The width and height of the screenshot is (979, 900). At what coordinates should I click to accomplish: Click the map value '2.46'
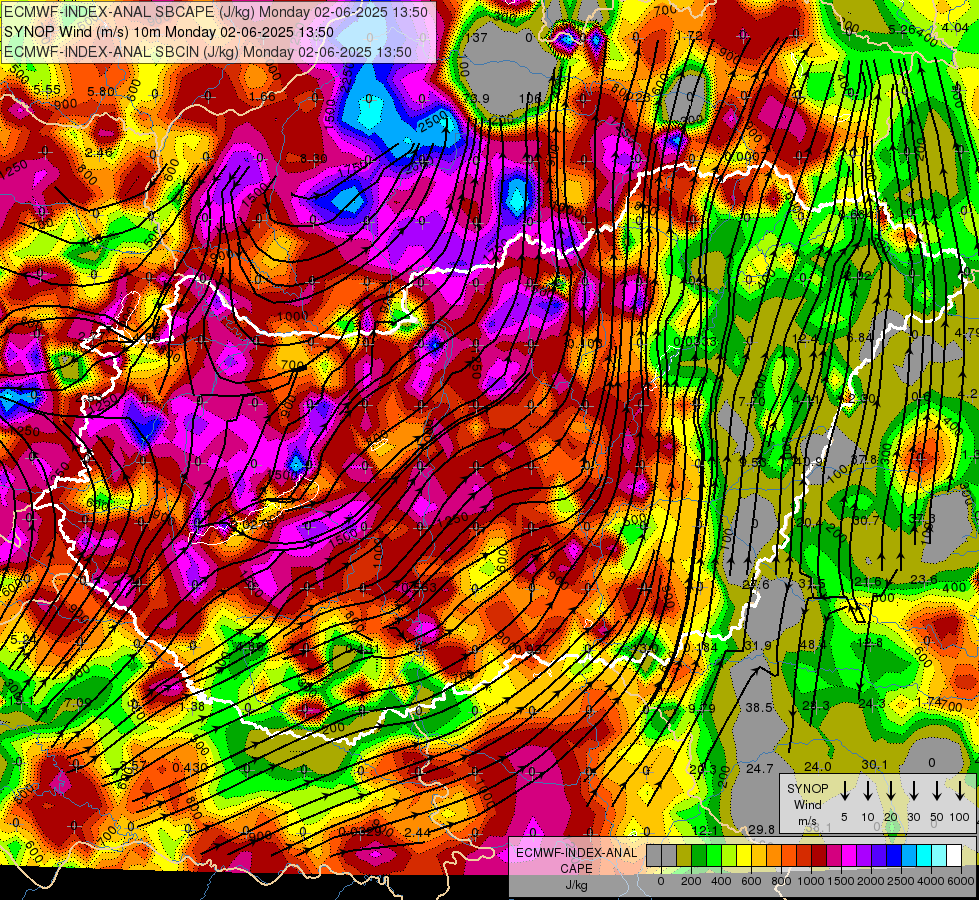point(99,153)
